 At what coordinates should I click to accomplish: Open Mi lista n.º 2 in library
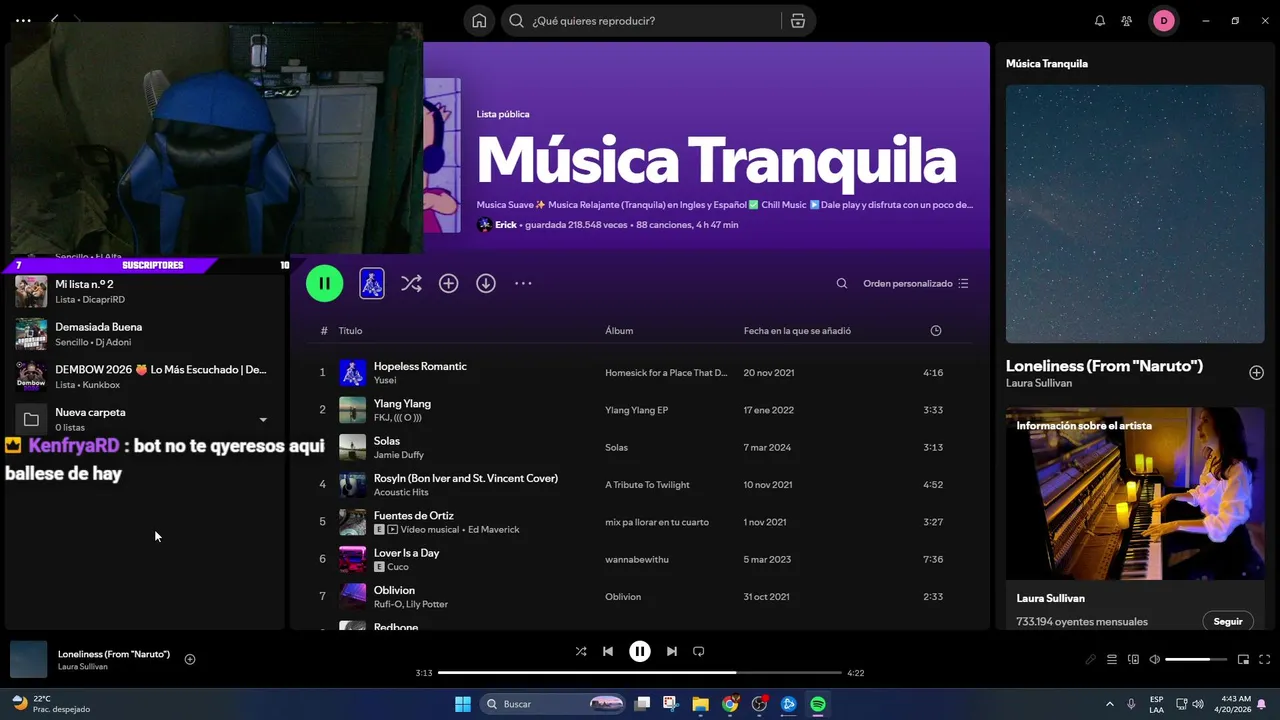coord(145,291)
